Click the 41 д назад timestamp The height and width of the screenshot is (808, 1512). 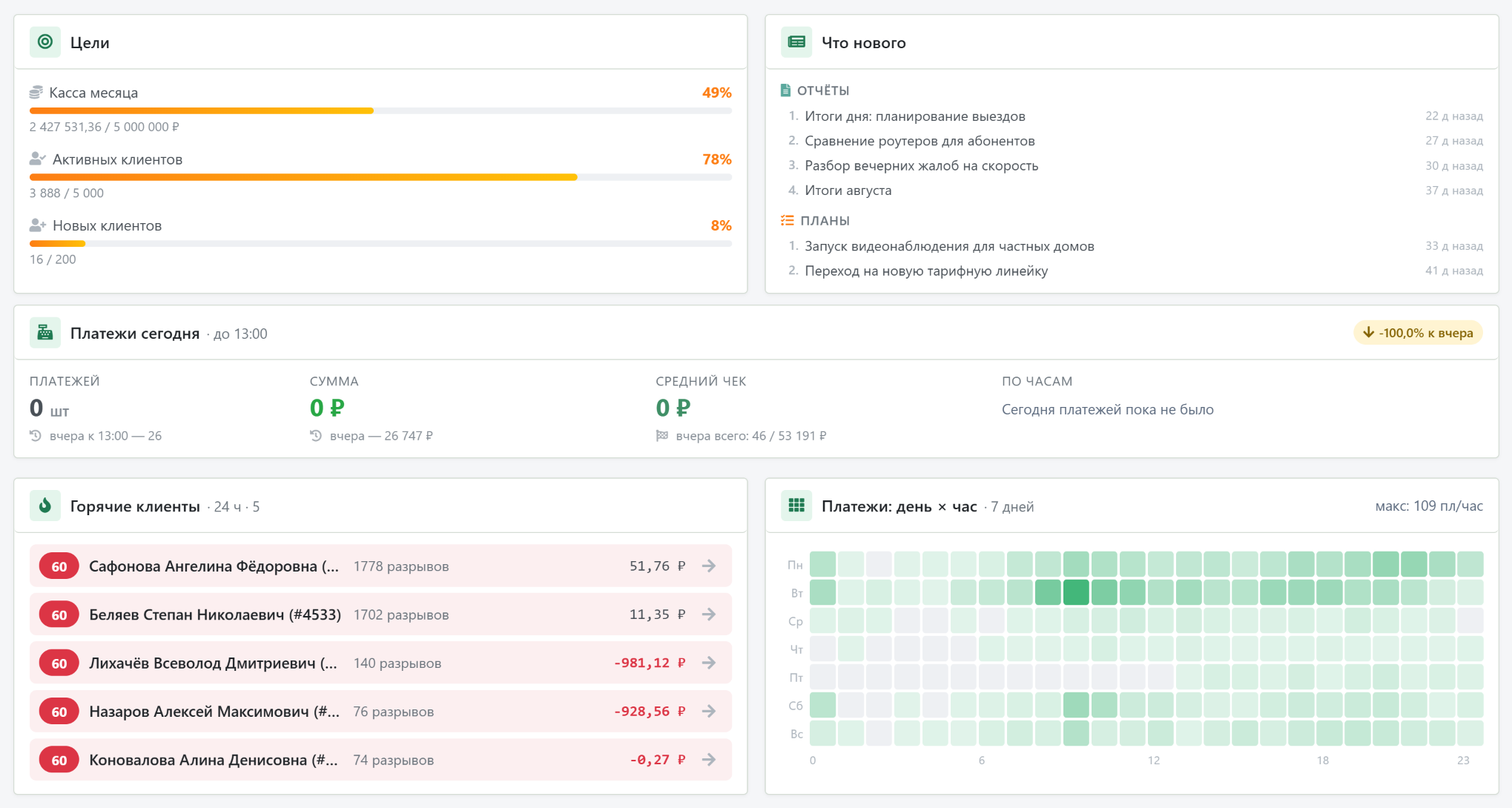(1454, 271)
